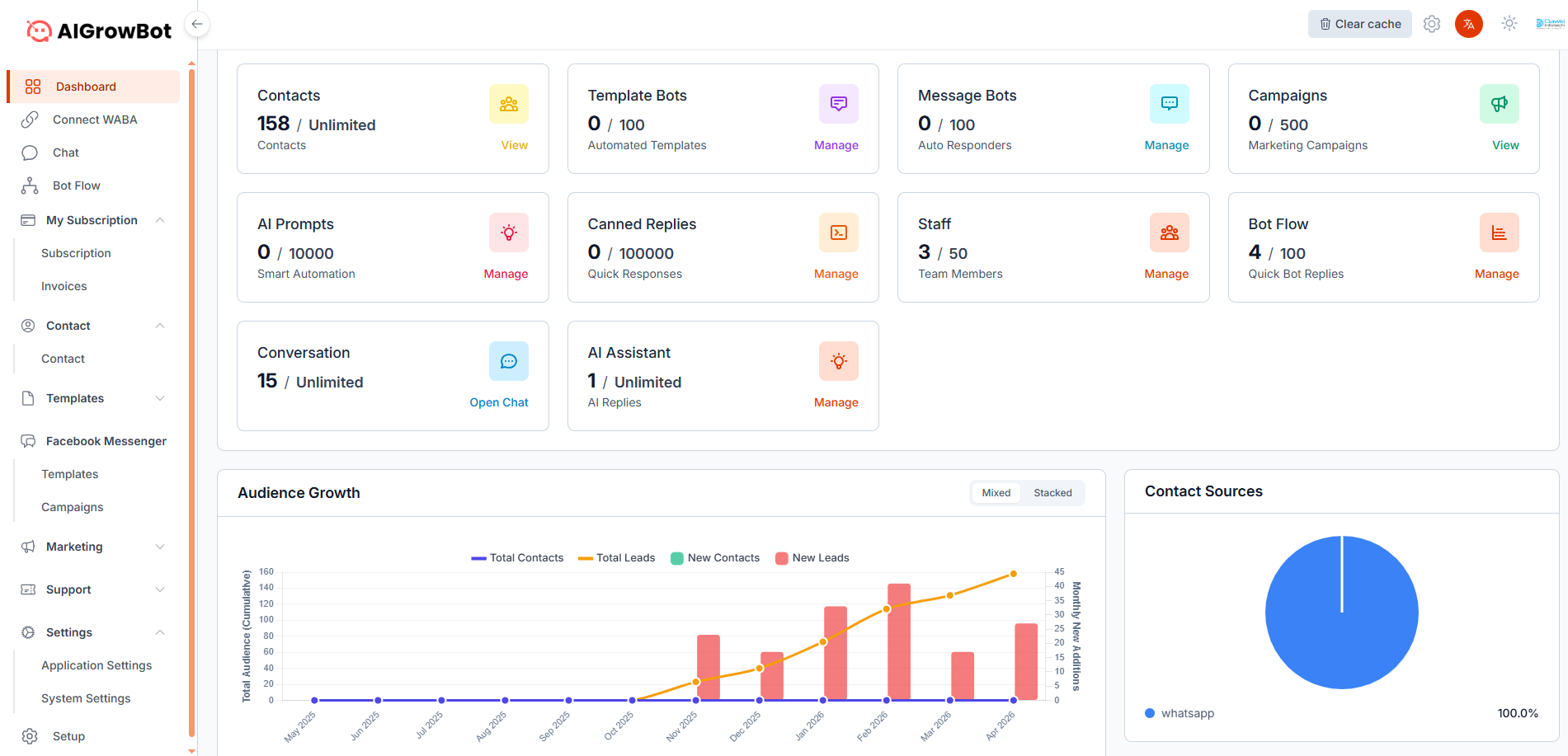This screenshot has width=1568, height=756.
Task: Switch Audience Growth chart to Stacked
Action: (1052, 492)
